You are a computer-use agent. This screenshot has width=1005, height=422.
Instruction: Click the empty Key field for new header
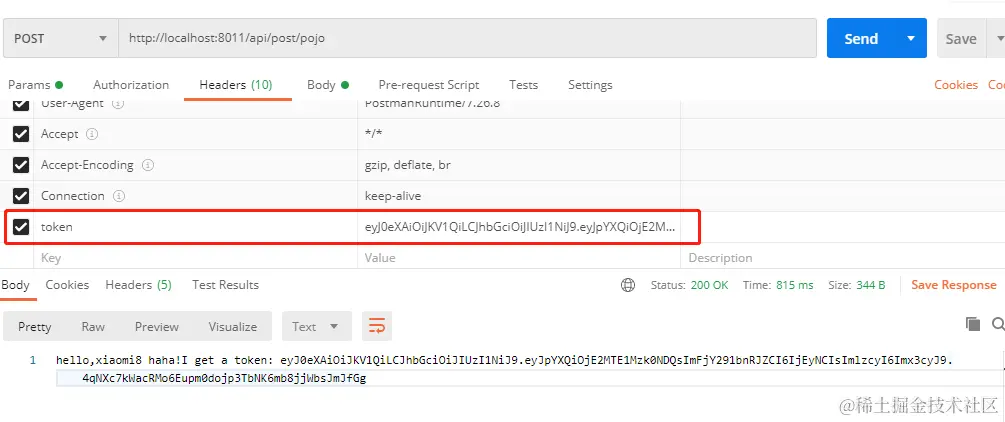tap(195, 258)
